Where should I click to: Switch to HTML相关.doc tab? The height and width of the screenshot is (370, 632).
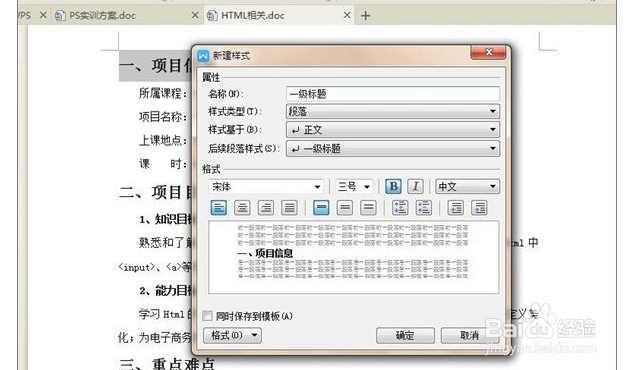(x=278, y=15)
